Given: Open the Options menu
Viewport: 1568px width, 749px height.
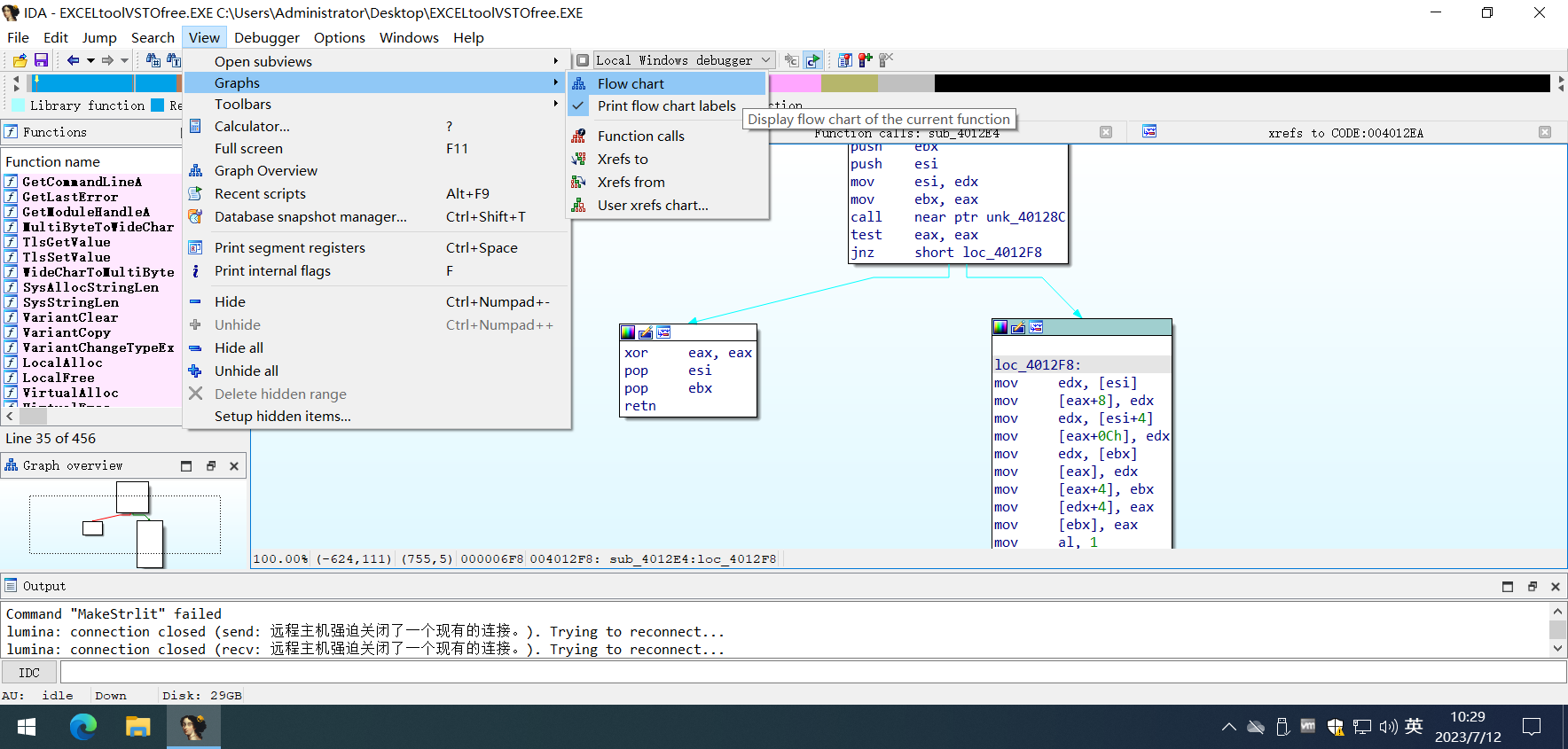Looking at the screenshot, I should click(340, 37).
